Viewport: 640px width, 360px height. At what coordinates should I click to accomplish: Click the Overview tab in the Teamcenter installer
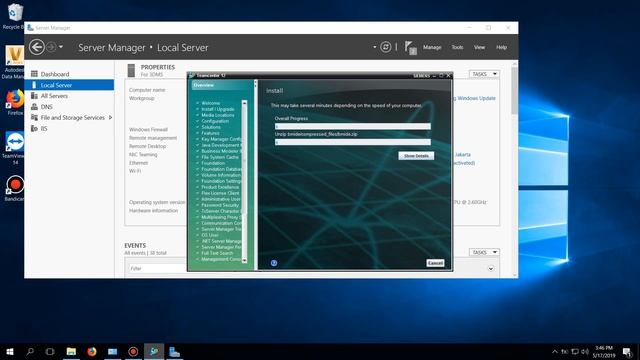pos(222,85)
